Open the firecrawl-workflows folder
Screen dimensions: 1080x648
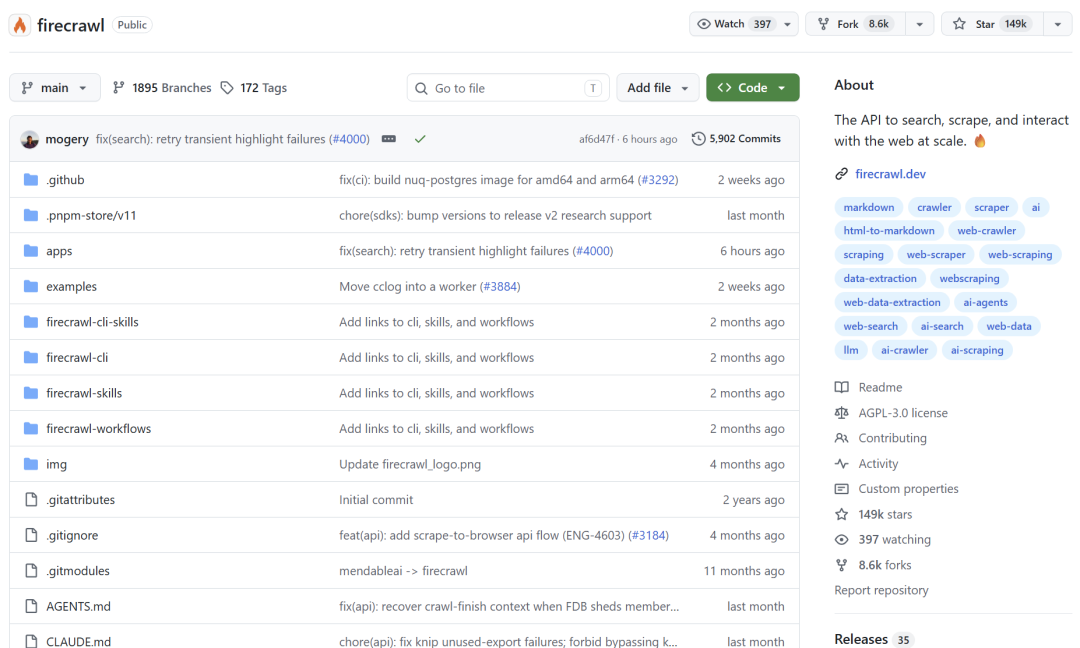coord(98,428)
